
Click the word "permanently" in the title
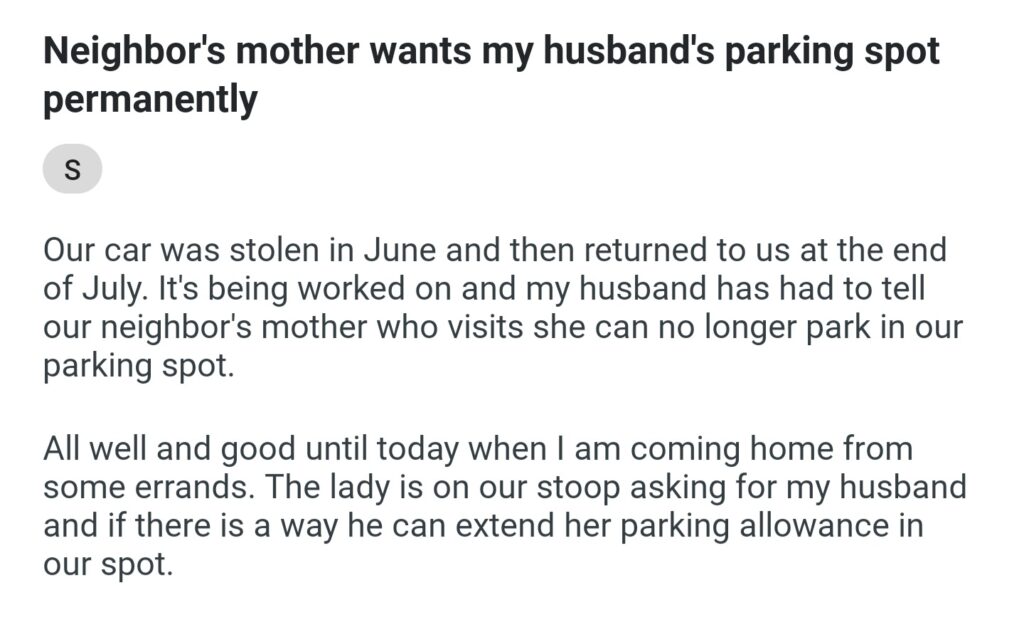click(150, 100)
